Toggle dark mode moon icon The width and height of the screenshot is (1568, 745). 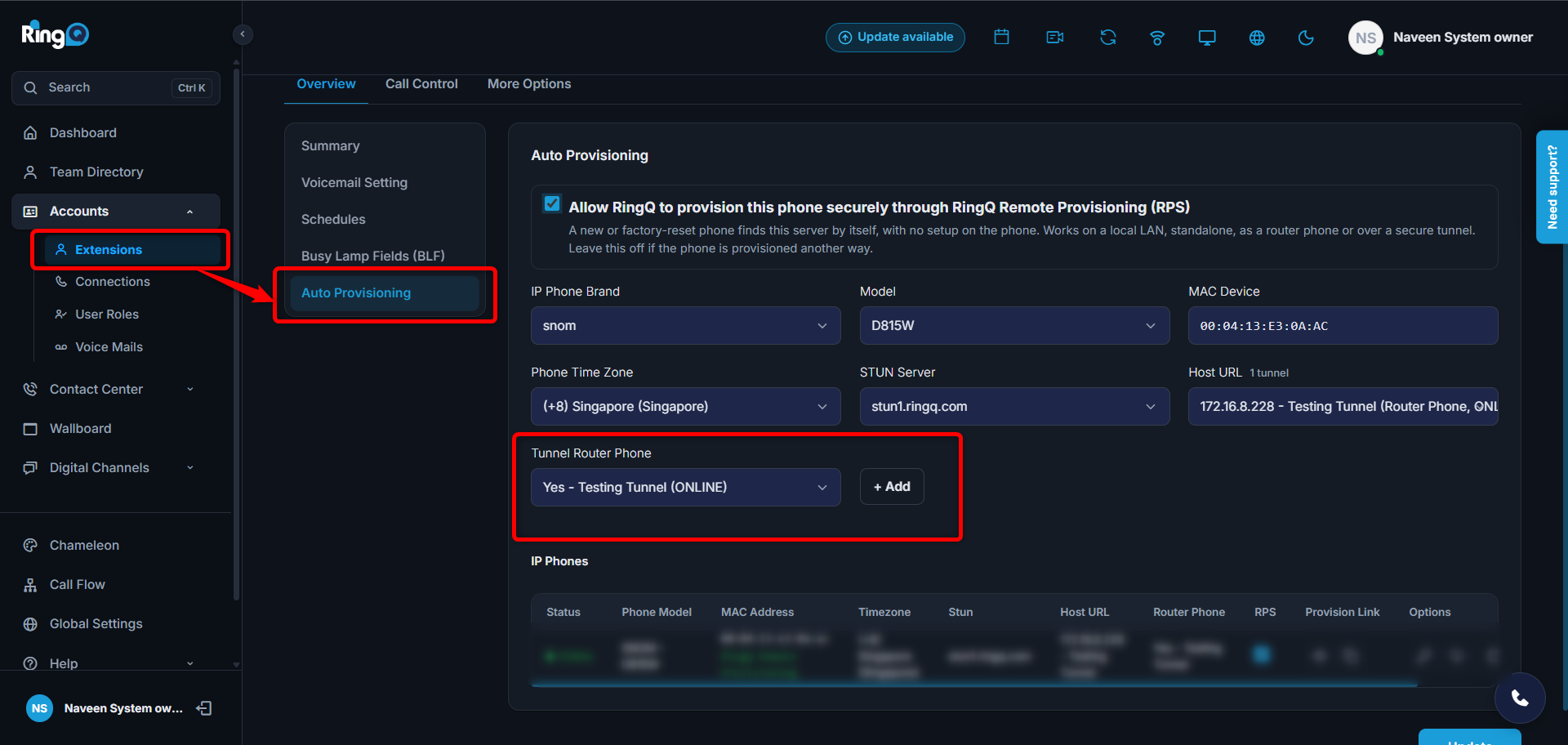click(x=1306, y=37)
